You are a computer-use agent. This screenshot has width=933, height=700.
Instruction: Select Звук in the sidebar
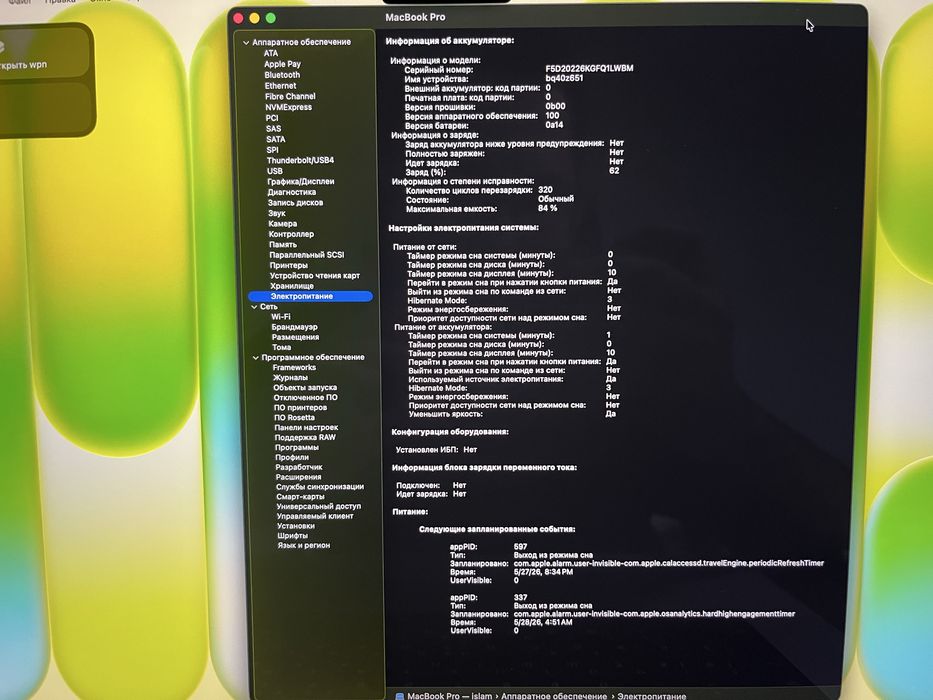point(277,213)
